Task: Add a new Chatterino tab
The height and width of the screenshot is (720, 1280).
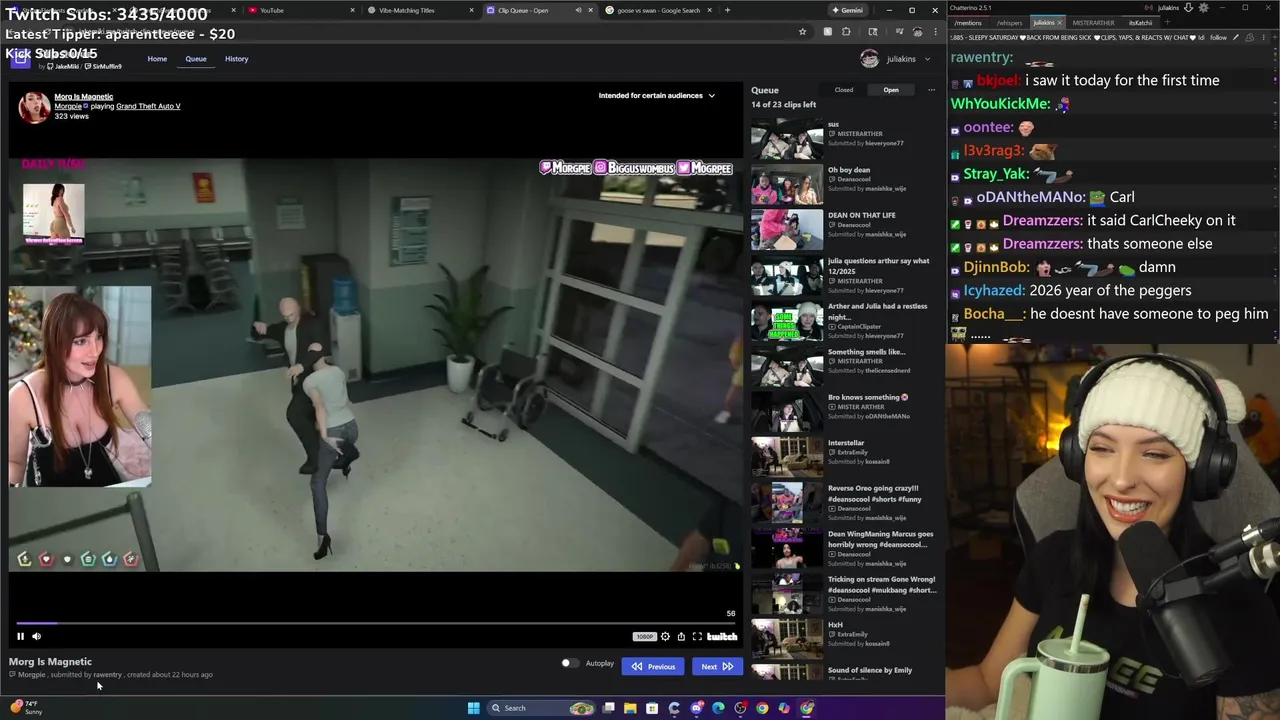Action: click(x=1169, y=22)
